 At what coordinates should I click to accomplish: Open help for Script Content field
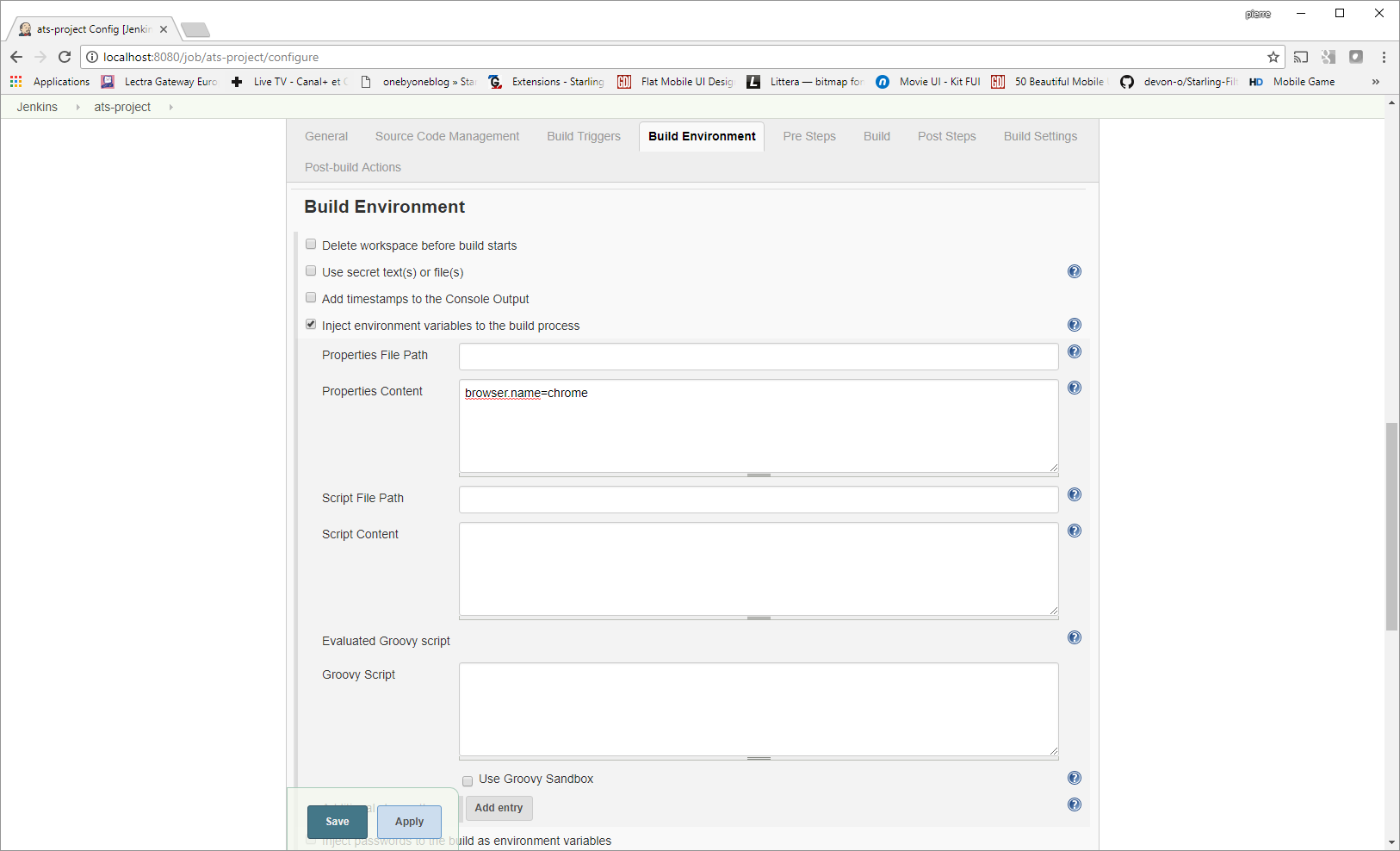pos(1075,531)
